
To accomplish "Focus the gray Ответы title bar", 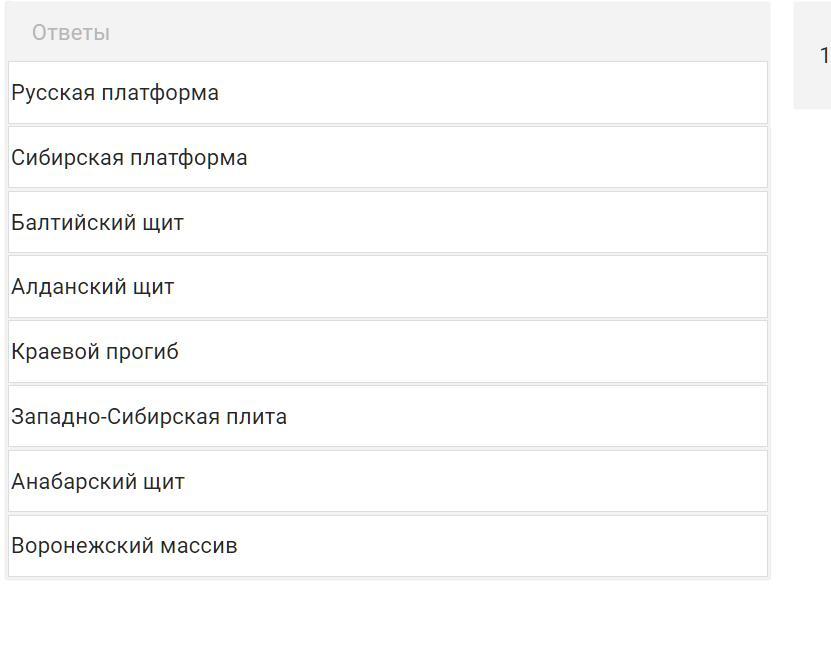I will 388,32.
